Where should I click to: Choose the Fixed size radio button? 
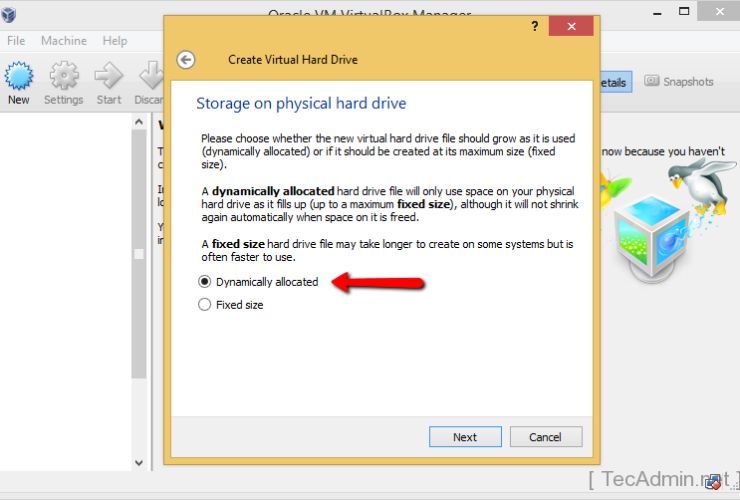pyautogui.click(x=206, y=305)
